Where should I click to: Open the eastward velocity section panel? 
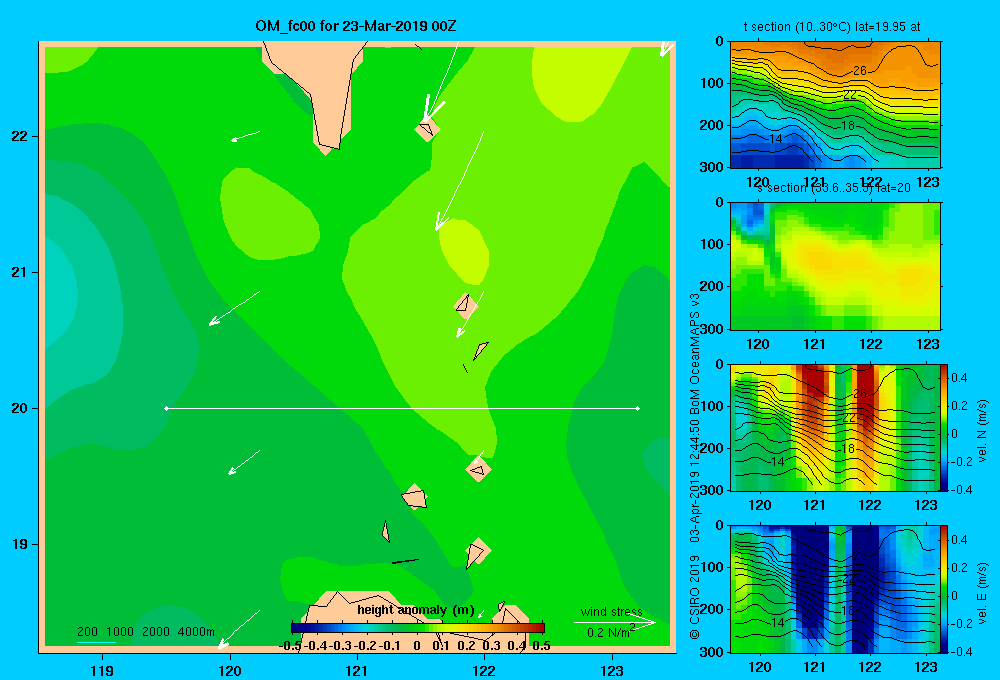click(x=835, y=589)
